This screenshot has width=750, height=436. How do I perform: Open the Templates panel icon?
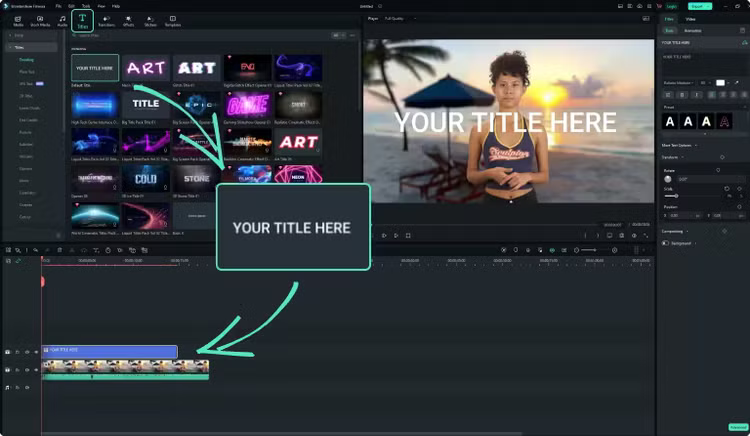[x=173, y=19]
